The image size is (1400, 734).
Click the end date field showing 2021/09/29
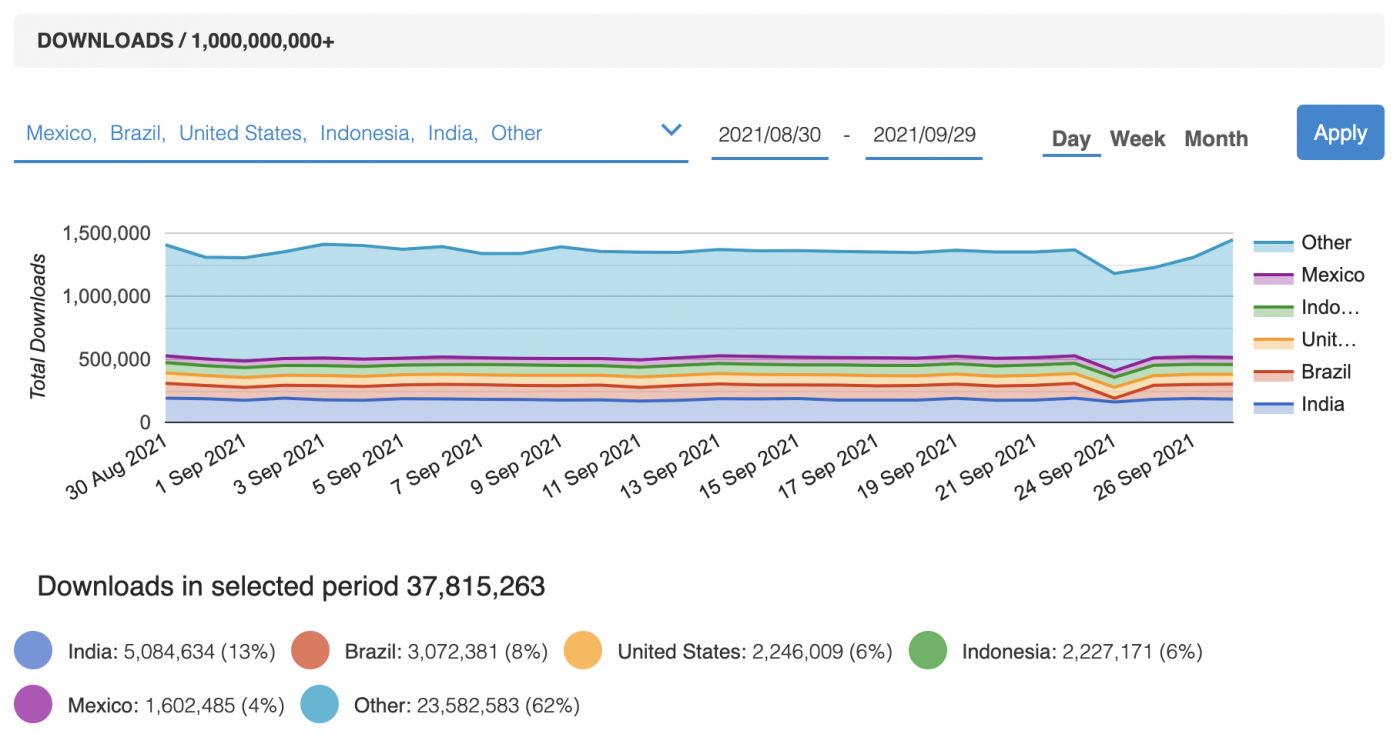[923, 135]
